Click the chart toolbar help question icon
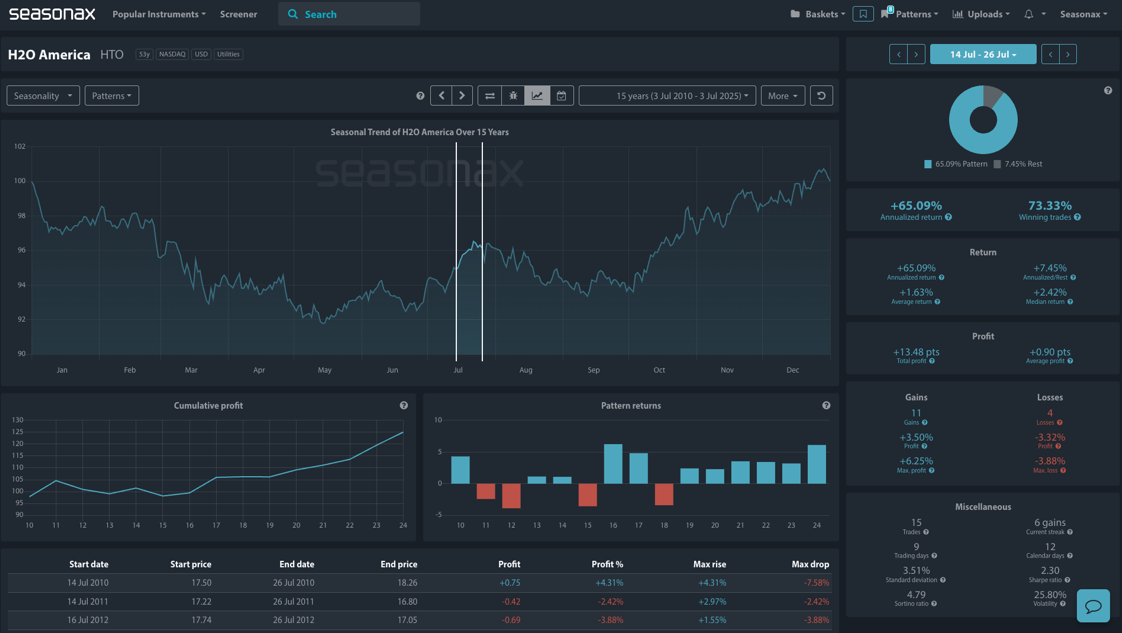 (x=420, y=96)
